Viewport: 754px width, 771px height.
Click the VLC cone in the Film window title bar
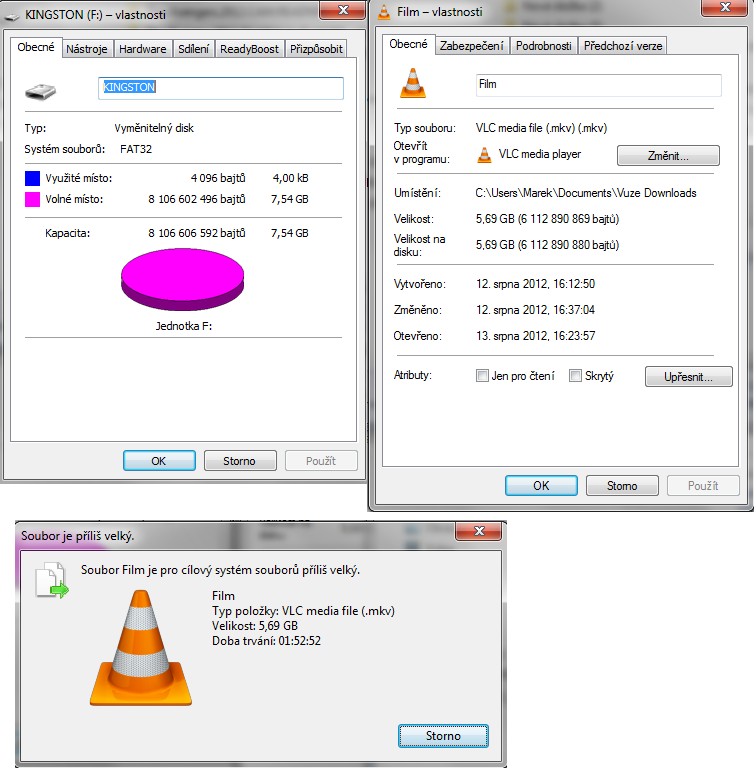[x=384, y=12]
